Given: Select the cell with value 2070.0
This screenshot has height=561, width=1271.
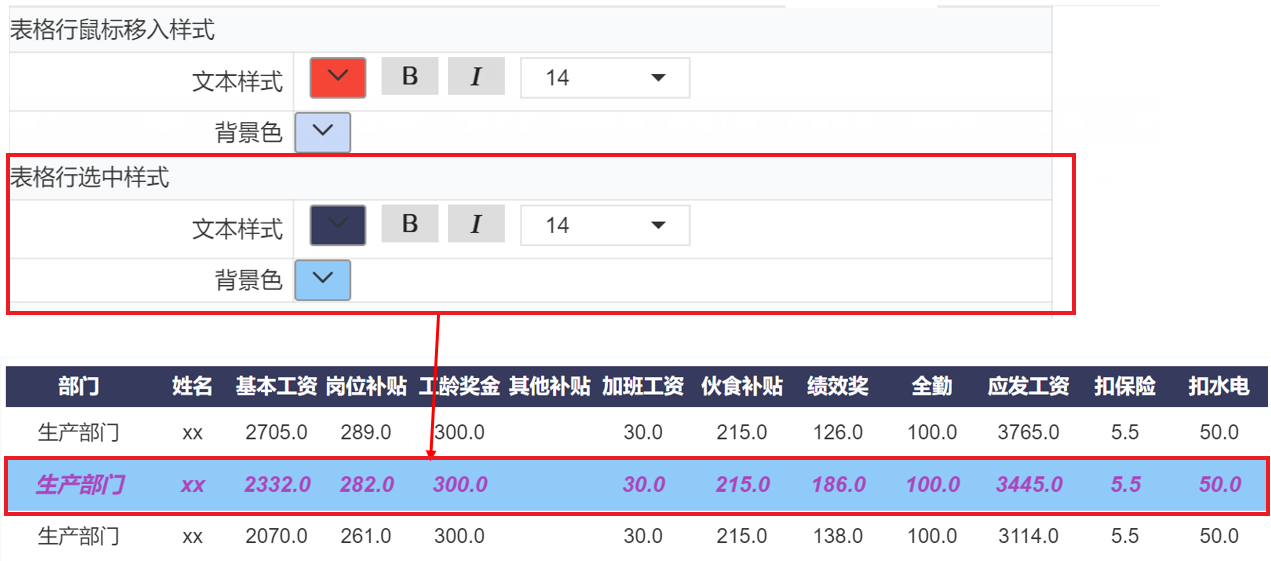Looking at the screenshot, I should click(x=276, y=536).
